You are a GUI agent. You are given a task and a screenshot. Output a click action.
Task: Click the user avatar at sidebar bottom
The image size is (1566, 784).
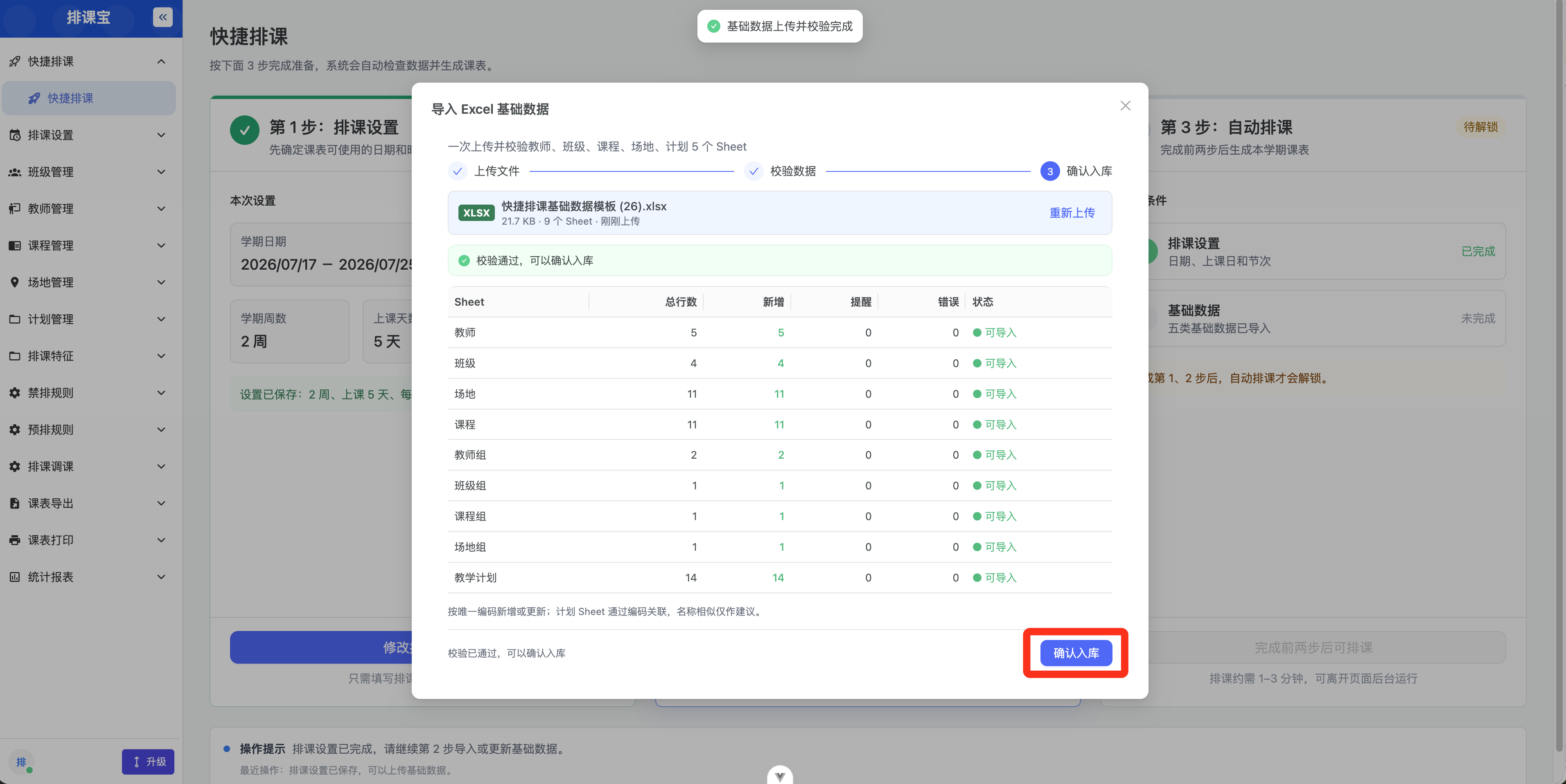coord(21,761)
